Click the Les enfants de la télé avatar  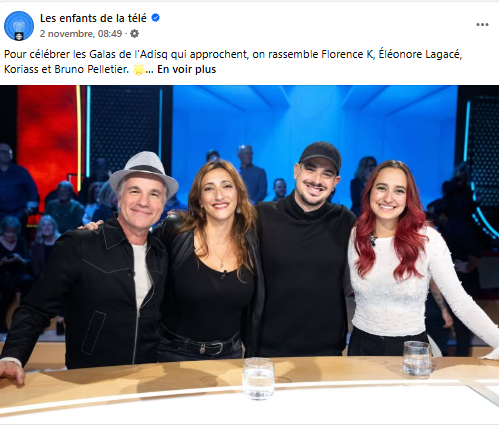click(19, 26)
